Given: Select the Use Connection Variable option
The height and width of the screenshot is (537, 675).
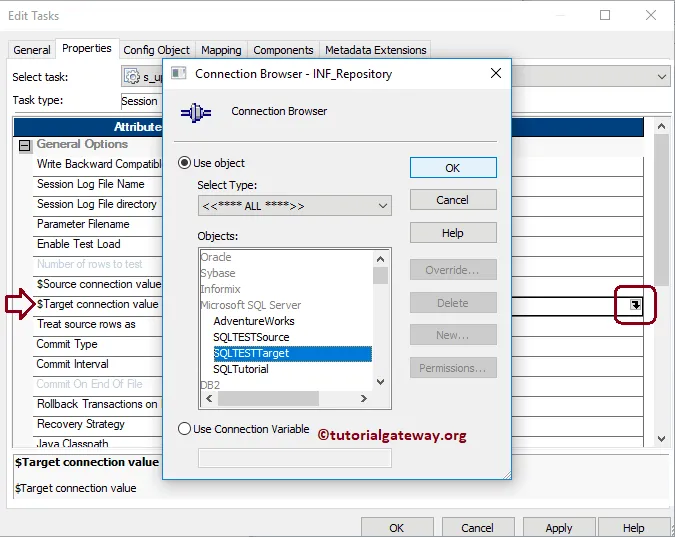Looking at the screenshot, I should click(184, 429).
